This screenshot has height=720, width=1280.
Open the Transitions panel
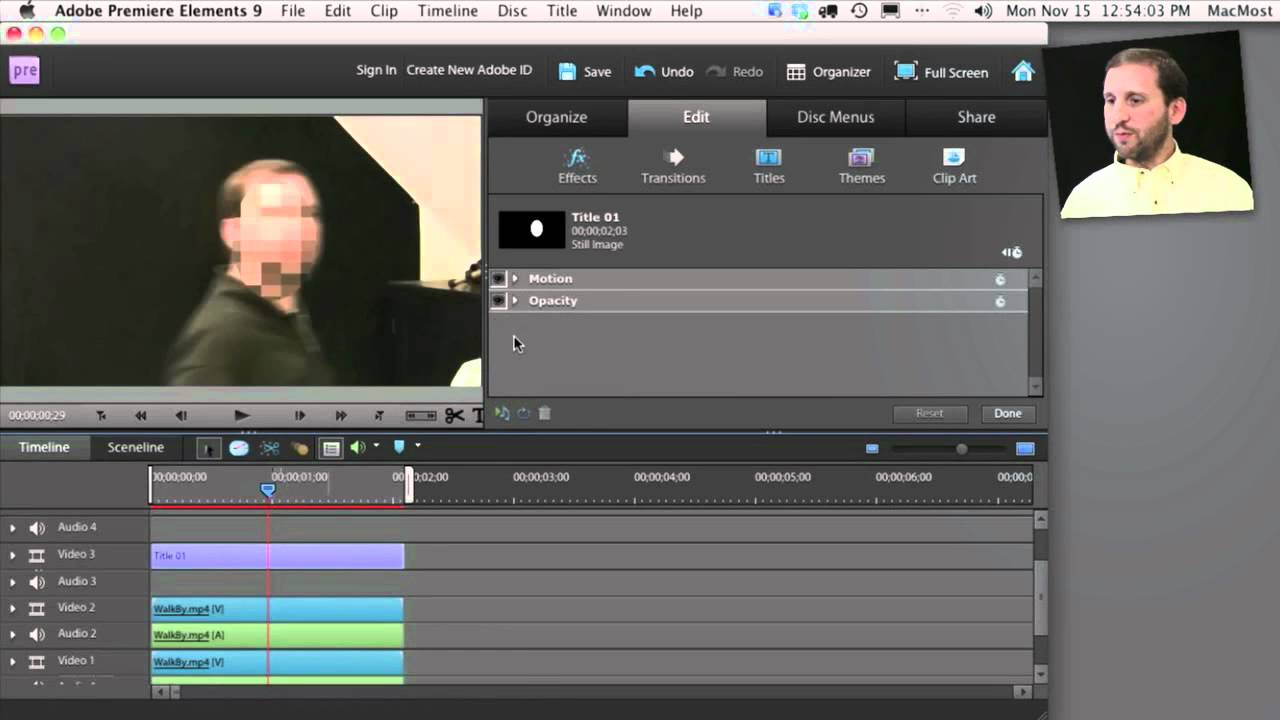pyautogui.click(x=673, y=166)
